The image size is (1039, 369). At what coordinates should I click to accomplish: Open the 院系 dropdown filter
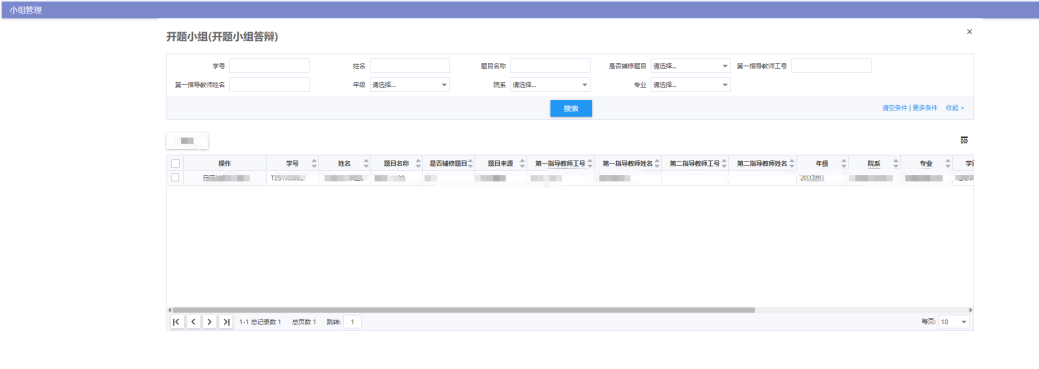[x=550, y=85]
